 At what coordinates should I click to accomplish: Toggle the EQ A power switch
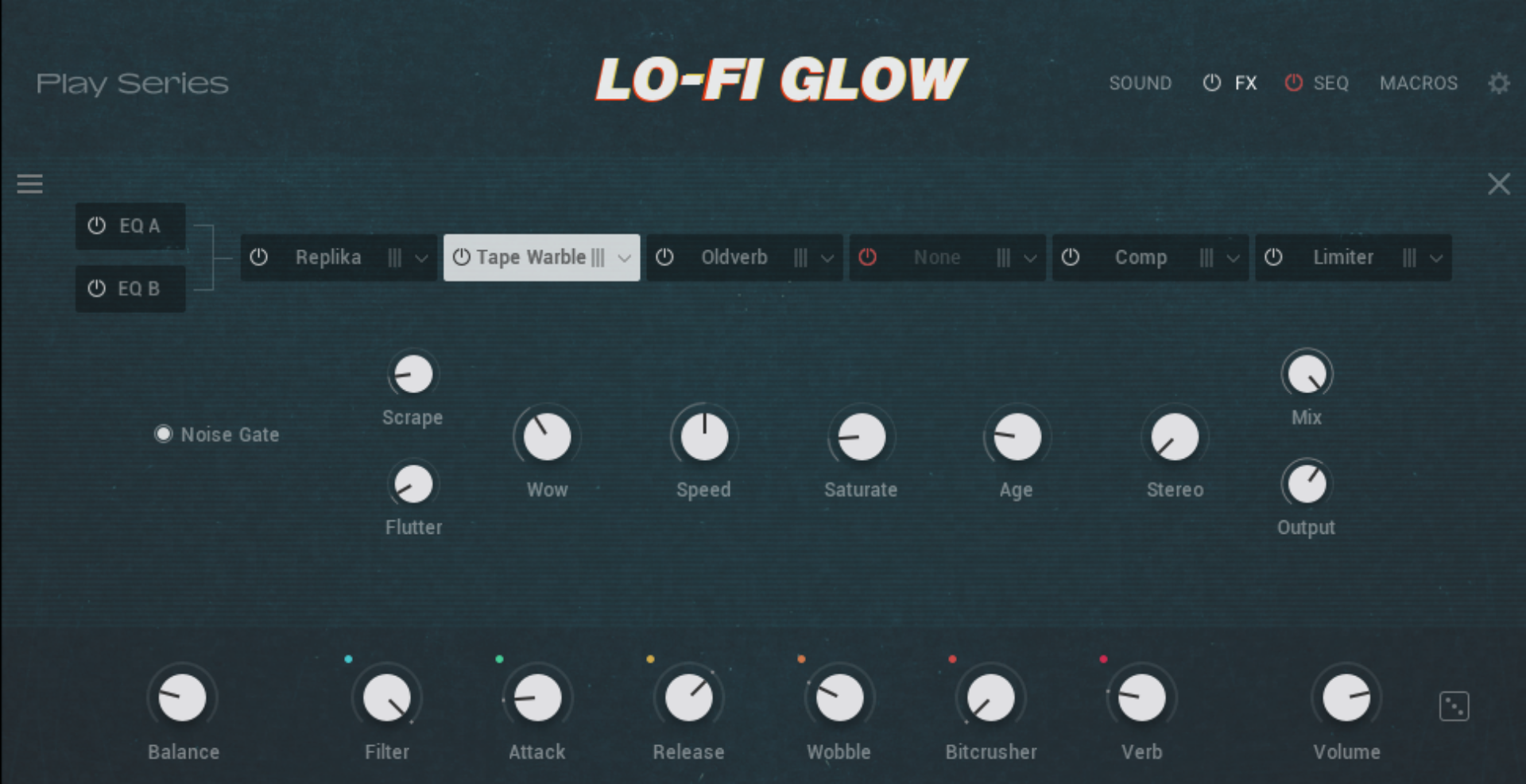[96, 226]
